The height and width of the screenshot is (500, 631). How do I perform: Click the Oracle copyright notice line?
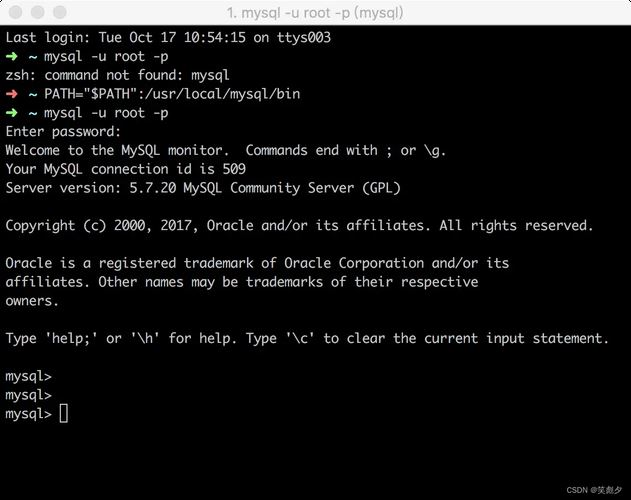(299, 226)
